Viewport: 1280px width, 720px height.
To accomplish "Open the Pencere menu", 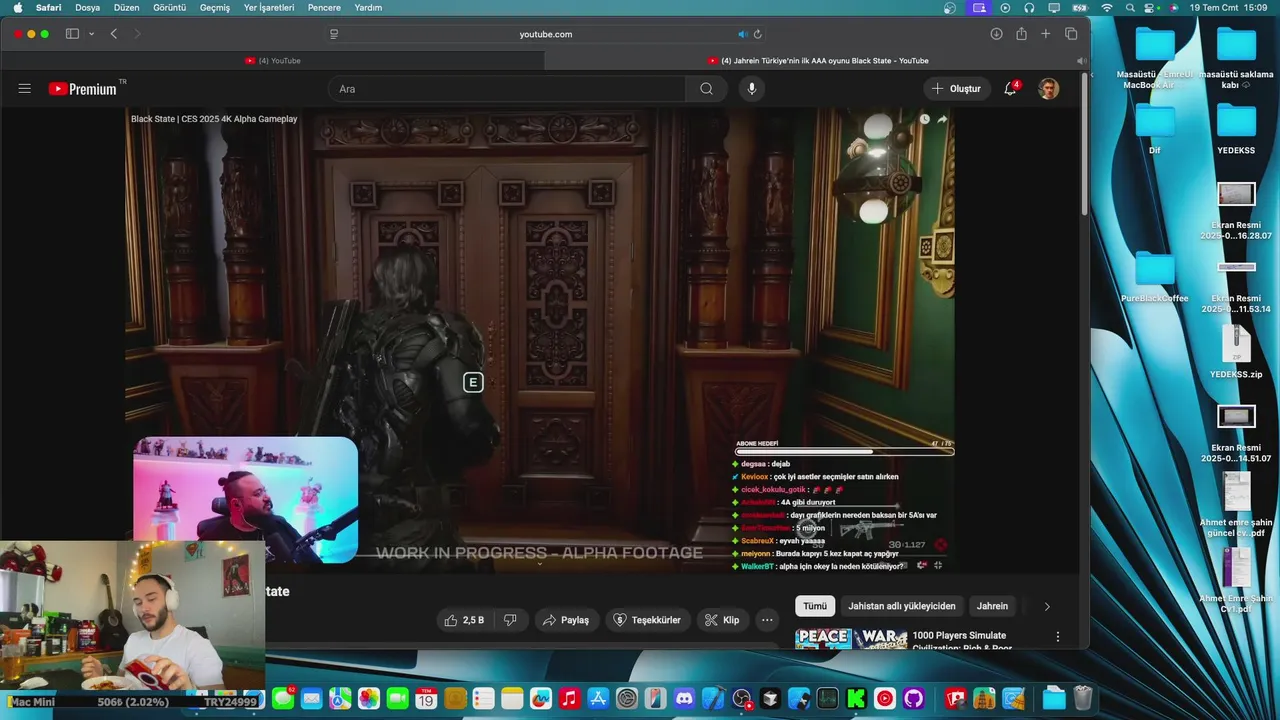I will (x=324, y=7).
